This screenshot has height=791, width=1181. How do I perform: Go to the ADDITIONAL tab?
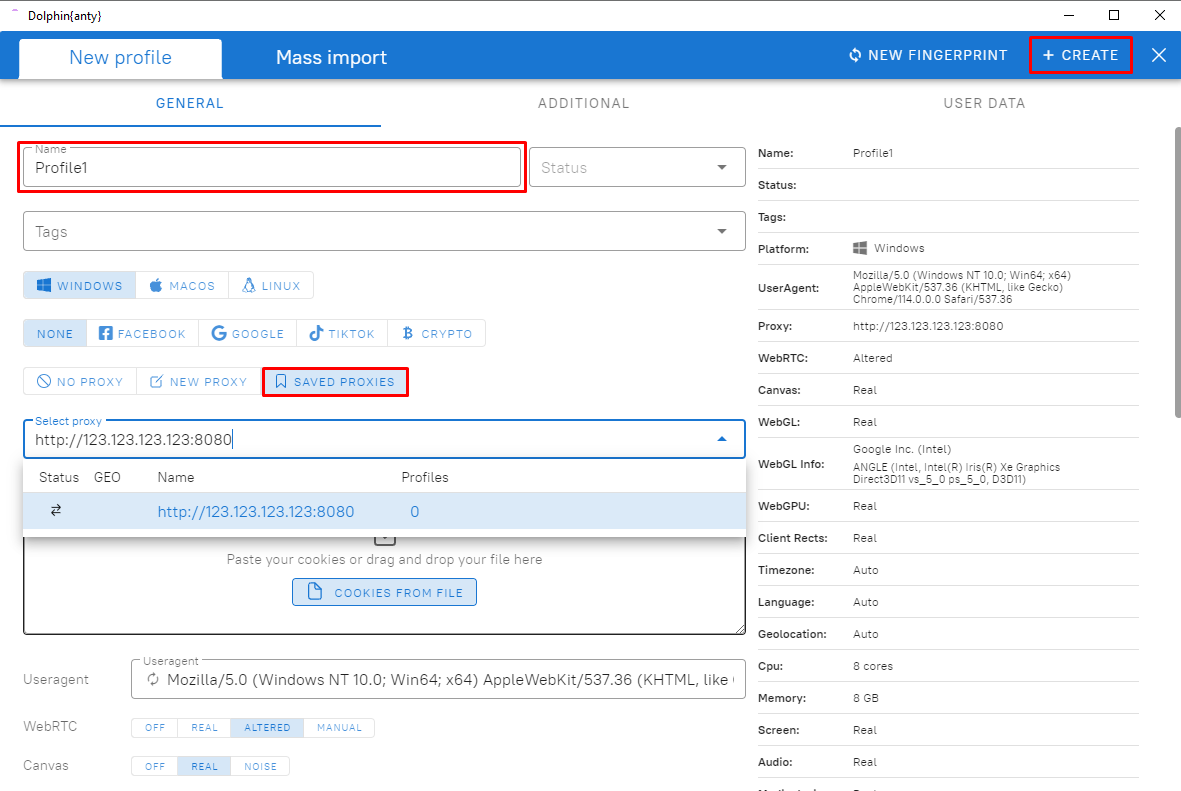583,103
